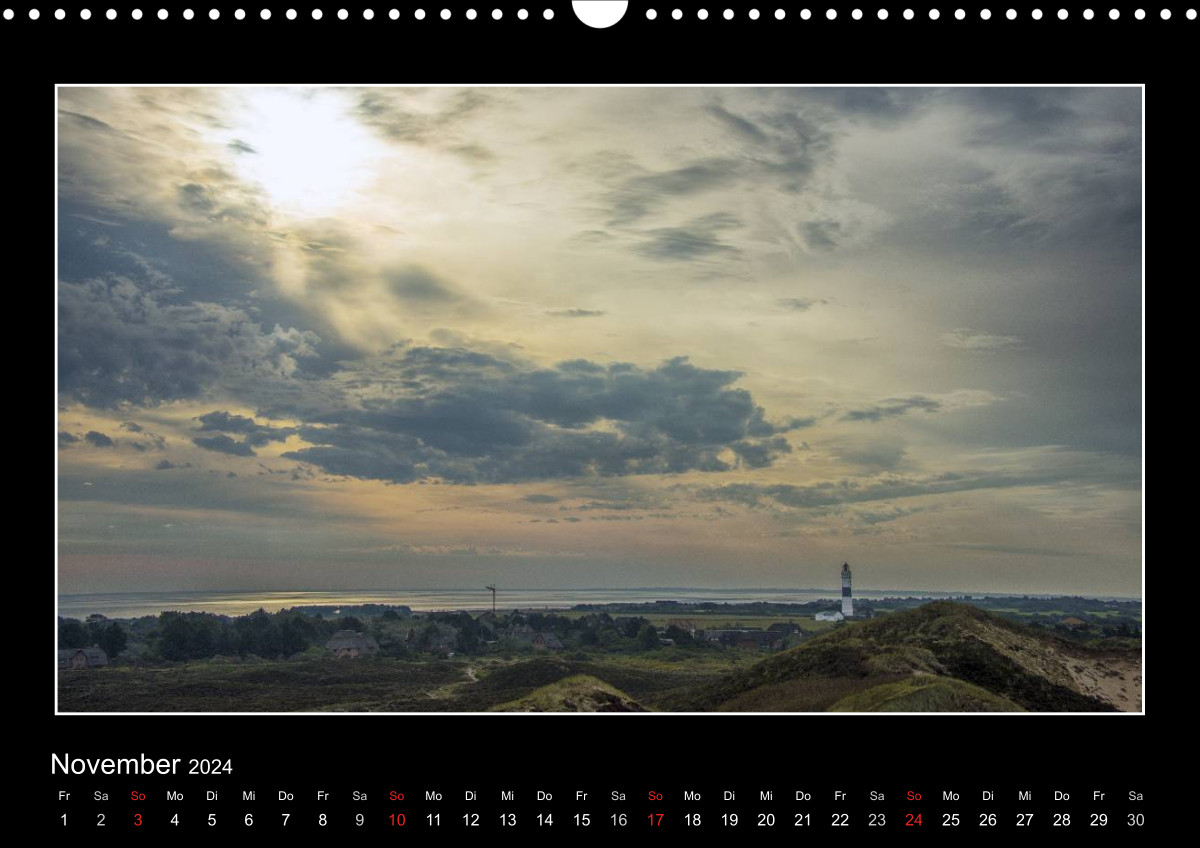Open the lighthouse landscape photo
This screenshot has width=1200, height=848.
[x=600, y=399]
